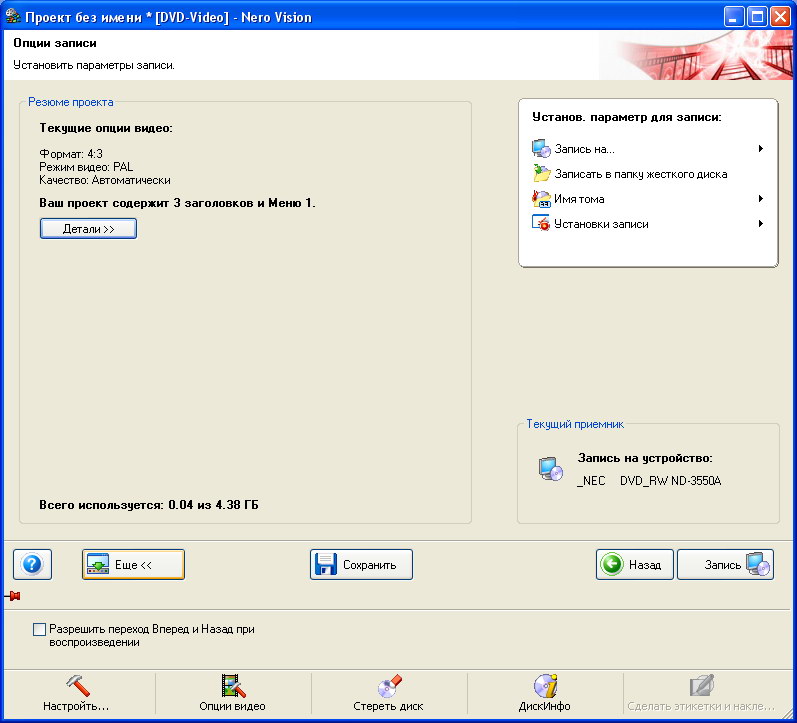
Task: Collapse options with Еще << button
Action: click(133, 564)
